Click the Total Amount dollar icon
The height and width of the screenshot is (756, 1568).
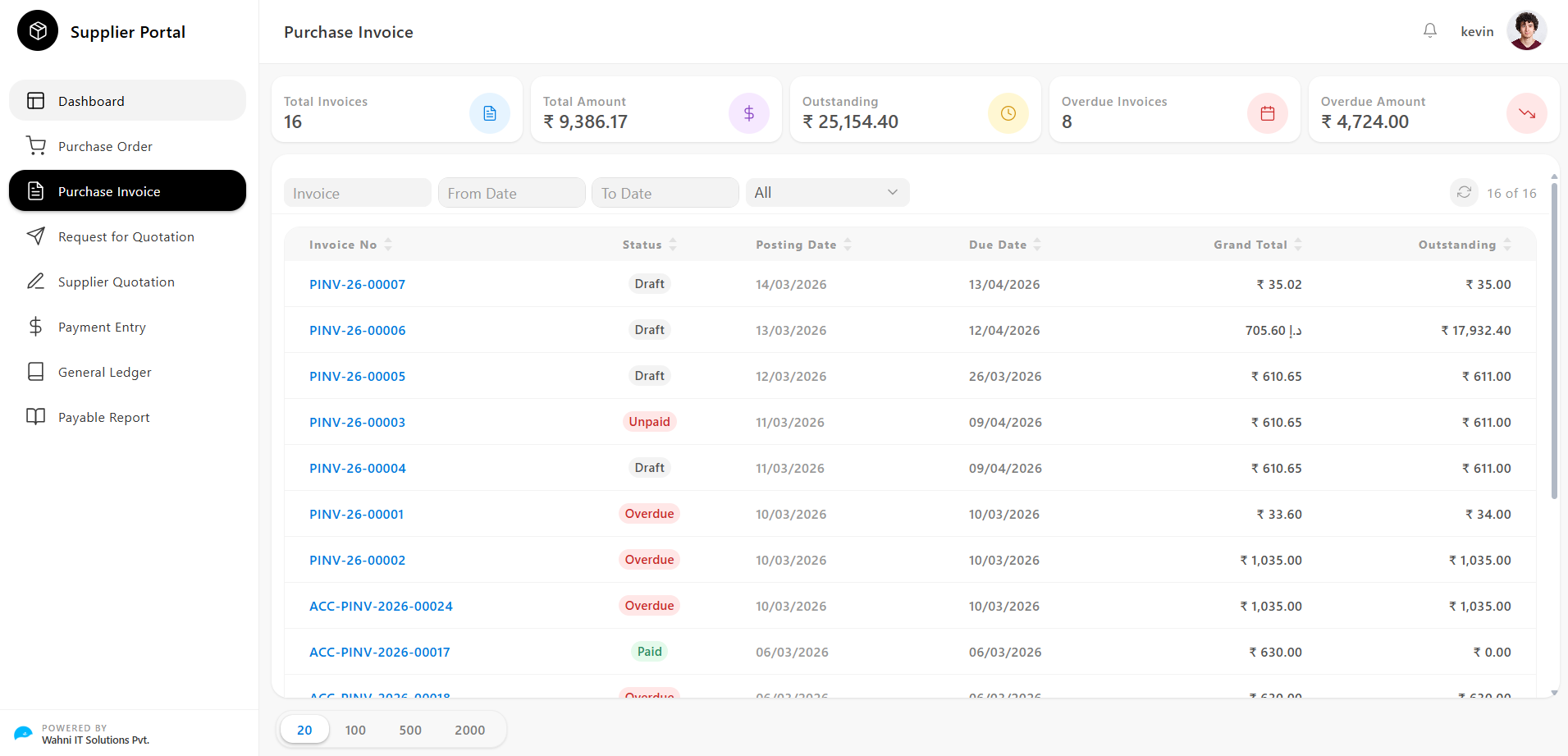[x=749, y=113]
